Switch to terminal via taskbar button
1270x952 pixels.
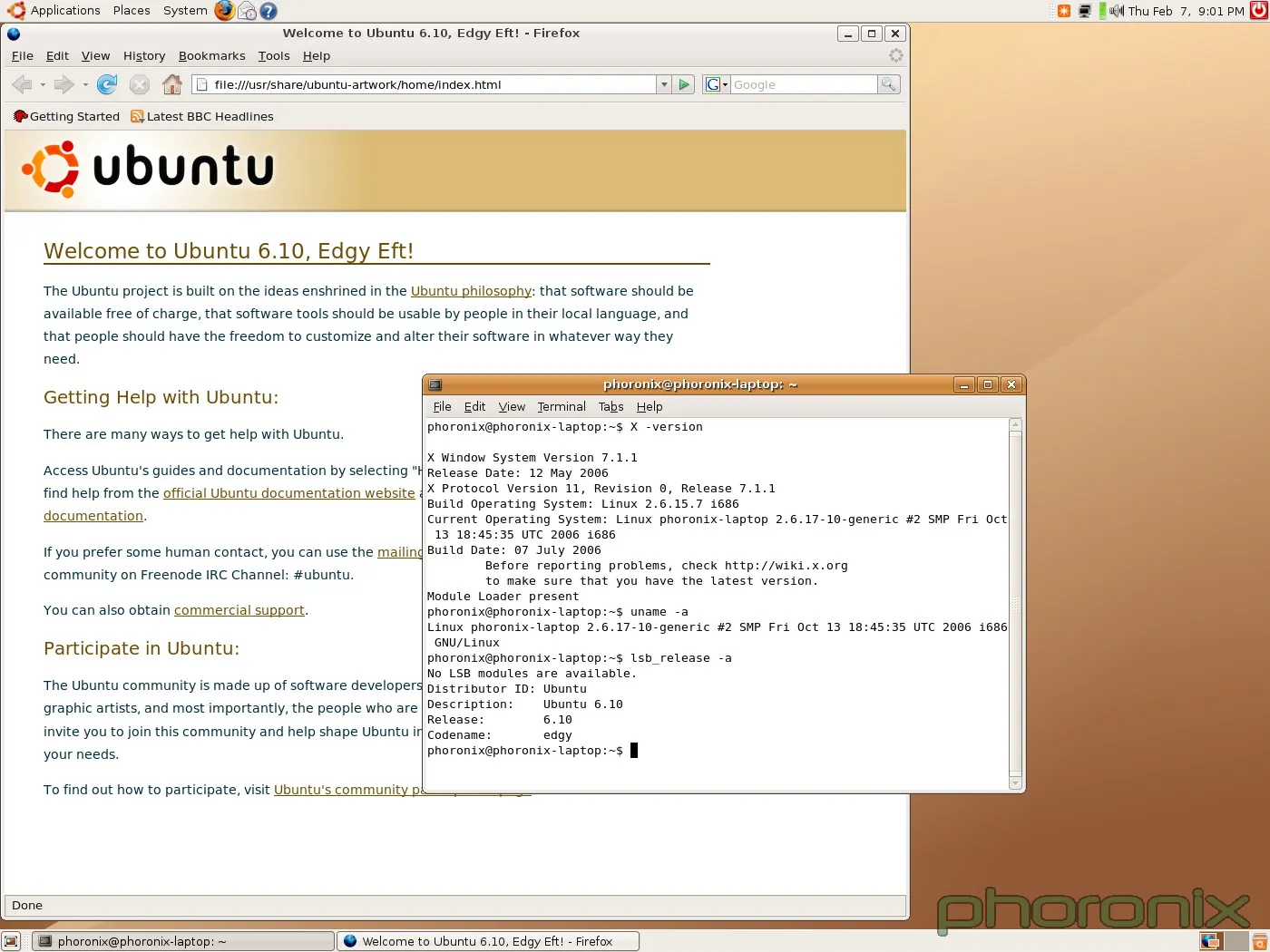click(183, 941)
